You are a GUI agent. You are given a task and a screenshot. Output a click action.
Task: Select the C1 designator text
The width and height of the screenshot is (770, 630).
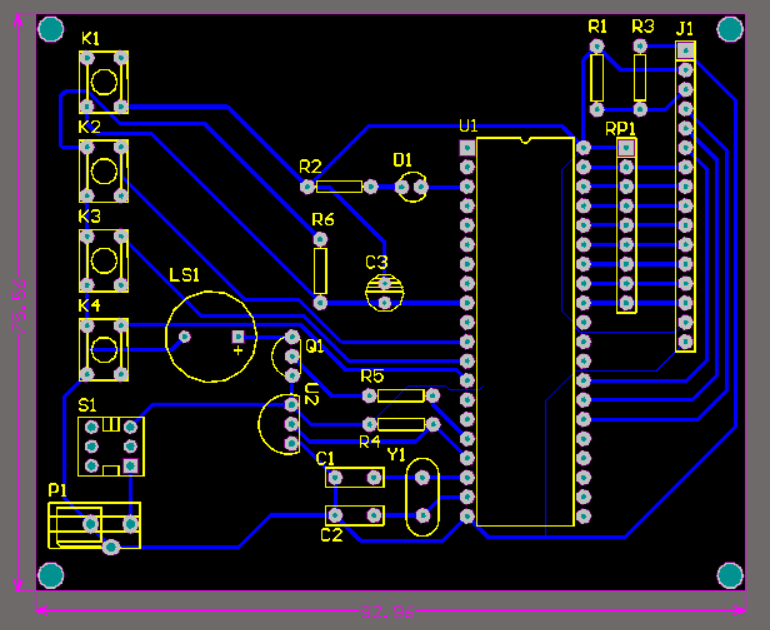(x=325, y=459)
